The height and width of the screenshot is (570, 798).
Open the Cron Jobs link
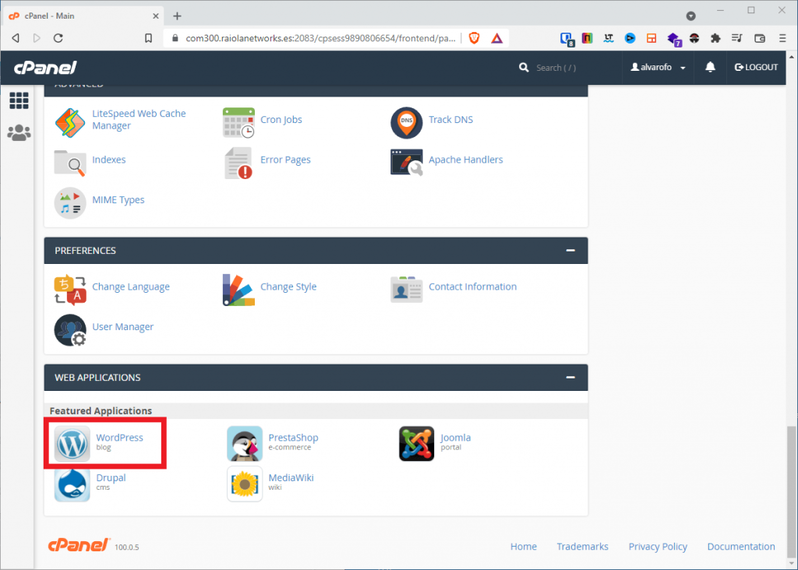[x=281, y=120]
